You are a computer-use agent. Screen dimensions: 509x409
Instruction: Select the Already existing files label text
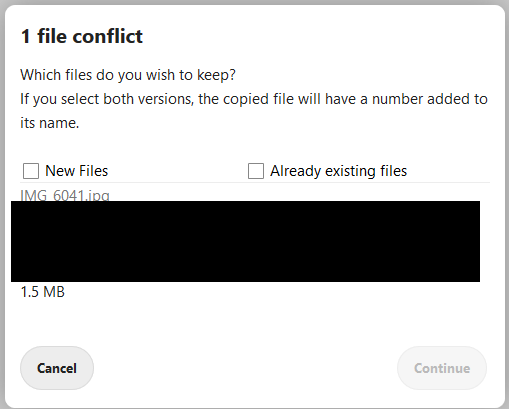tap(338, 171)
